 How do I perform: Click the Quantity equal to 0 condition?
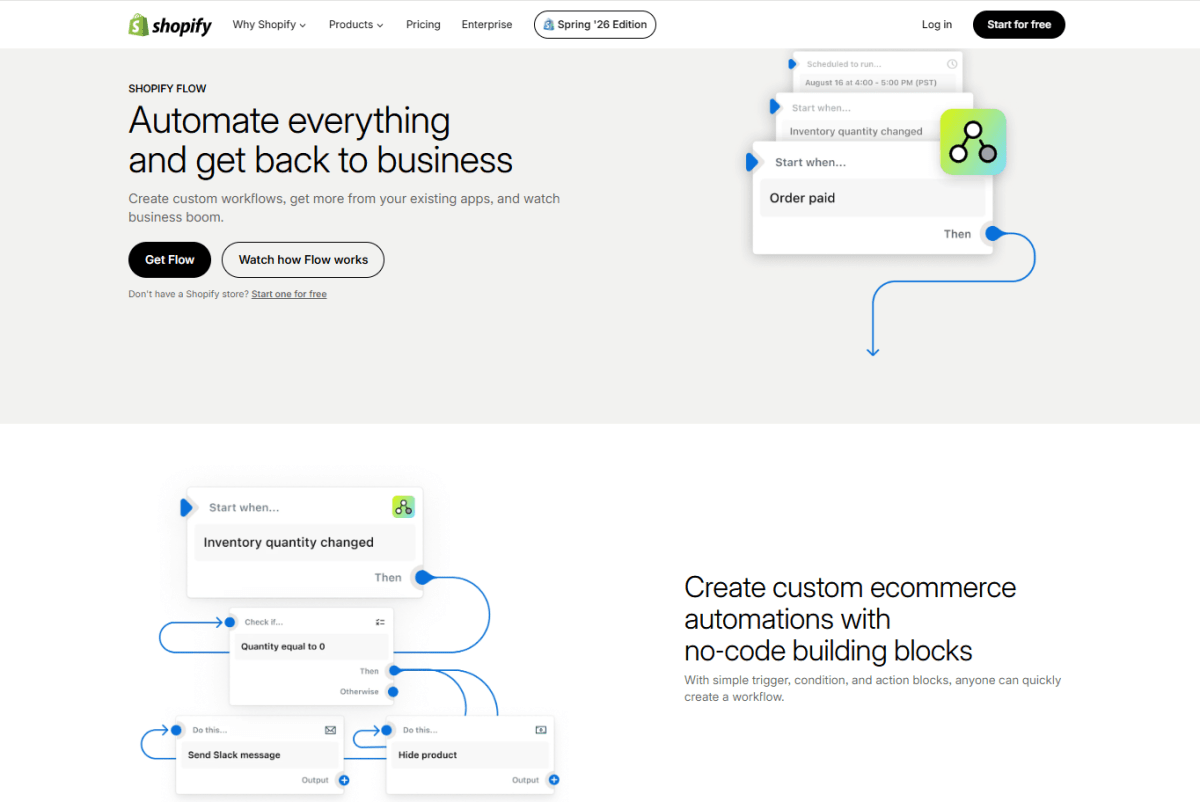(x=311, y=647)
